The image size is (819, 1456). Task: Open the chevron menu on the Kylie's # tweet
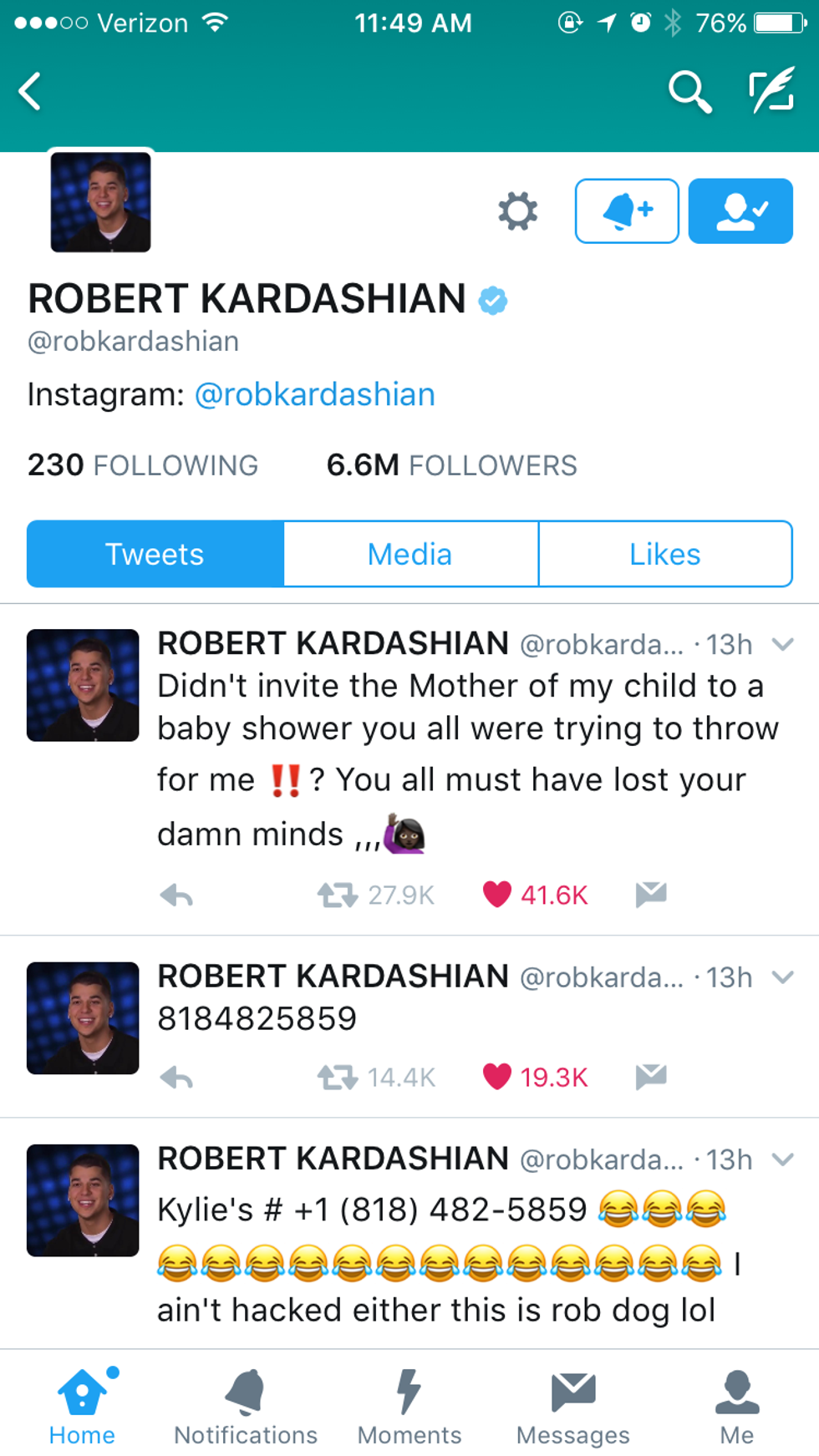(782, 1159)
